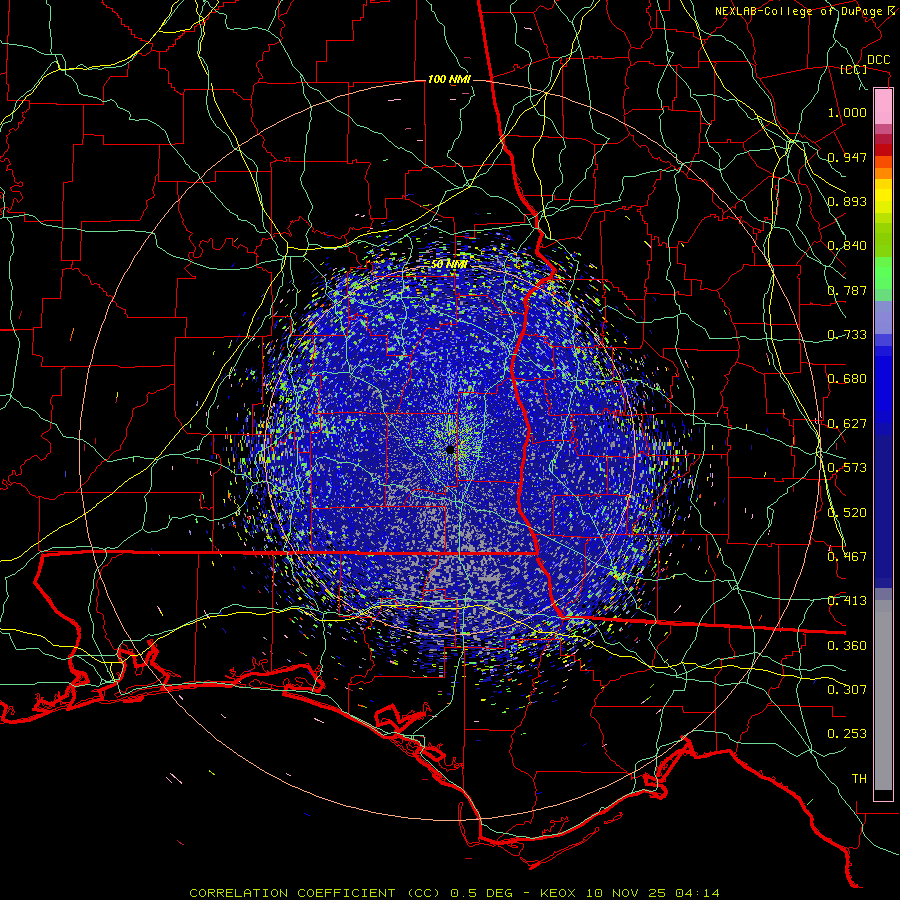Click the 0.573 legend value
Screen dimensions: 900x900
[x=847, y=468]
